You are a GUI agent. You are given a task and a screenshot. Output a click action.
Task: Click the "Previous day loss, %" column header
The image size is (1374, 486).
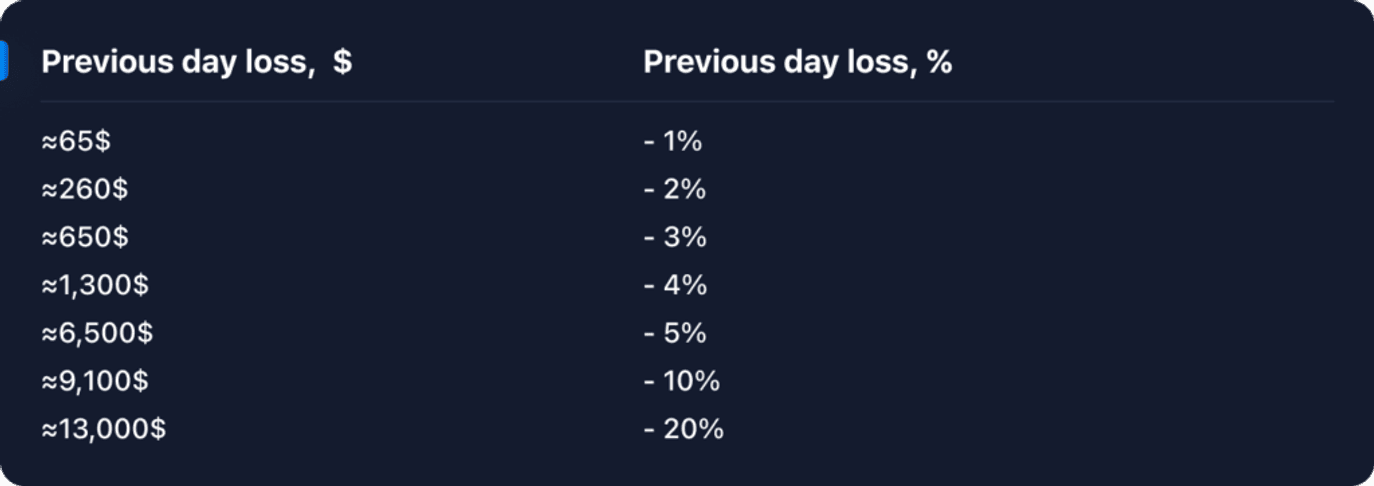pyautogui.click(x=797, y=62)
